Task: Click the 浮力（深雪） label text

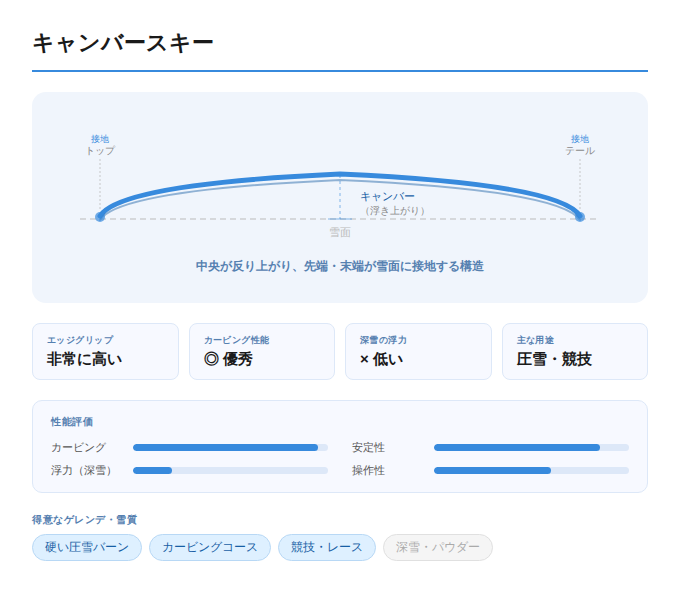Action: [81, 470]
